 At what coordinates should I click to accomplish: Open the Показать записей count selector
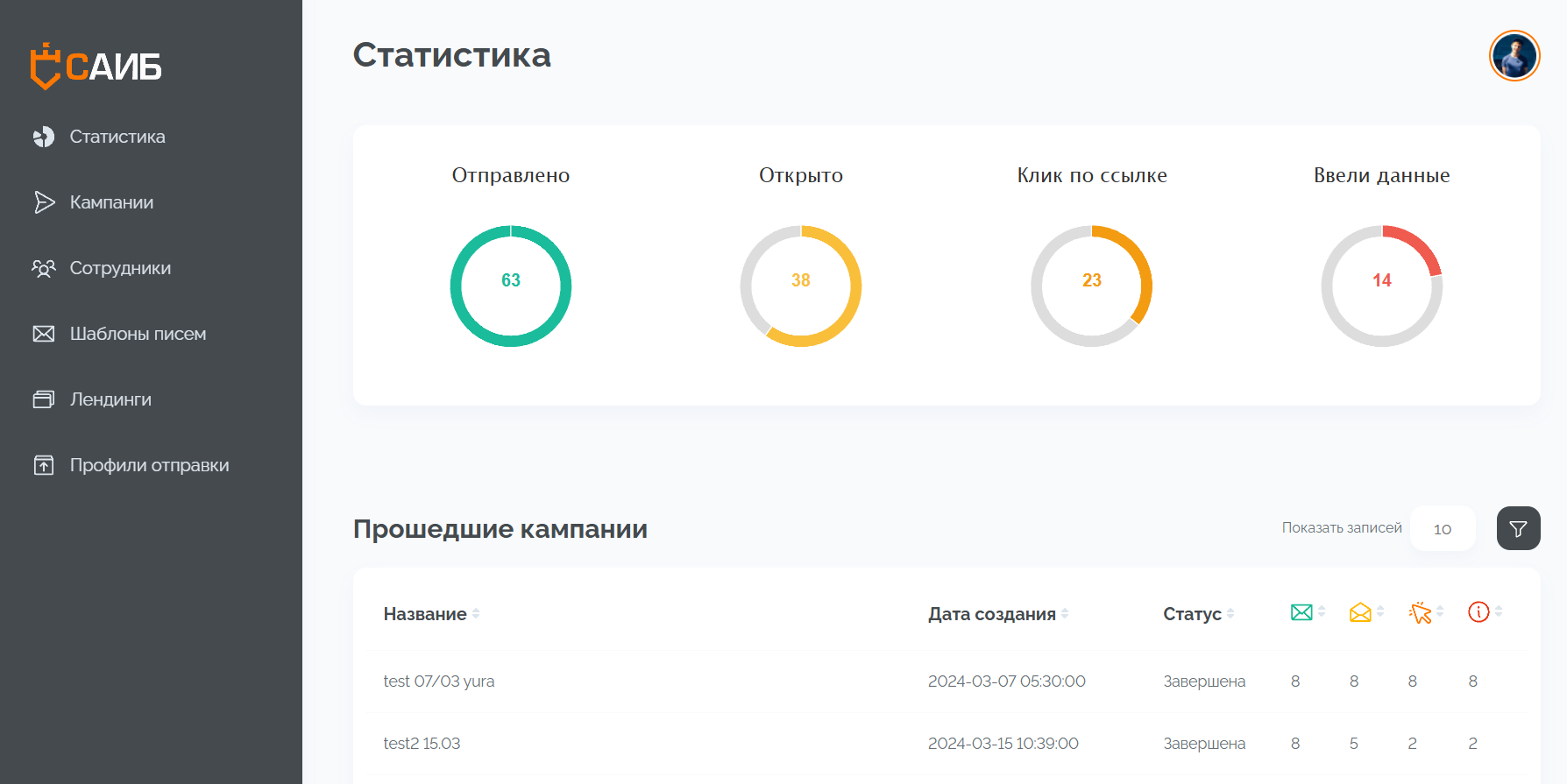1443,528
